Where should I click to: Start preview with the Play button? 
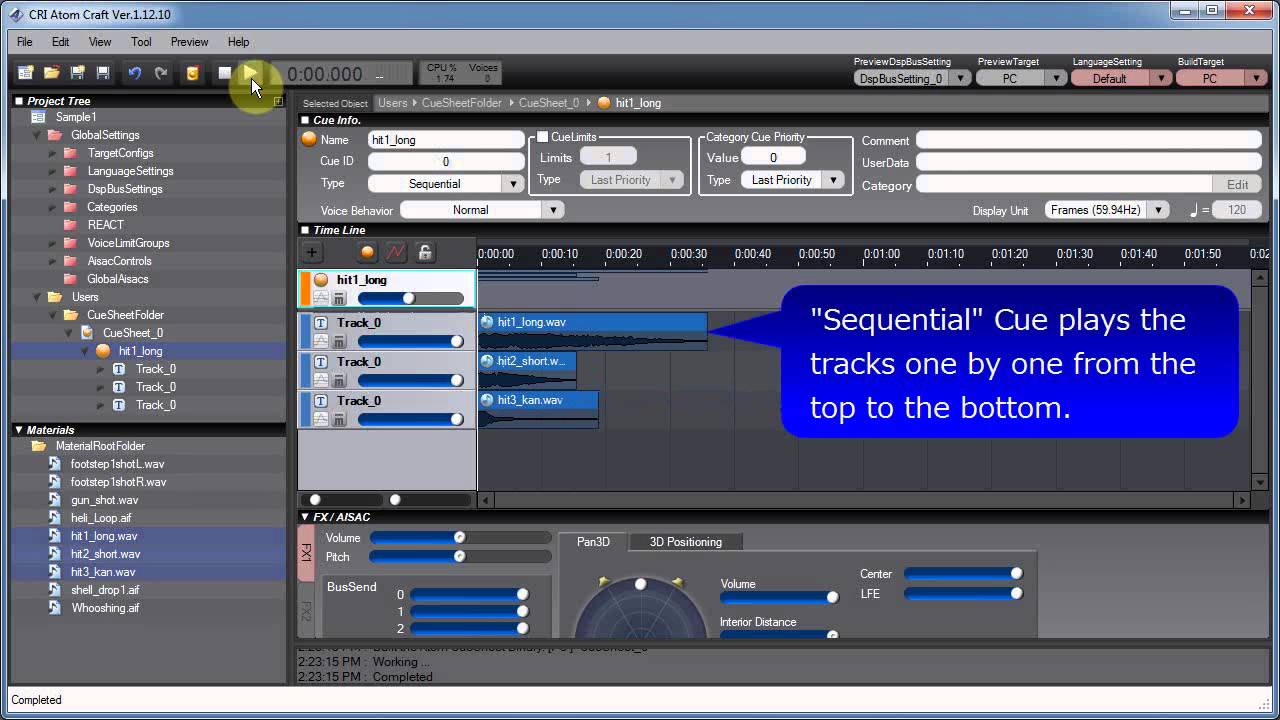pos(249,73)
